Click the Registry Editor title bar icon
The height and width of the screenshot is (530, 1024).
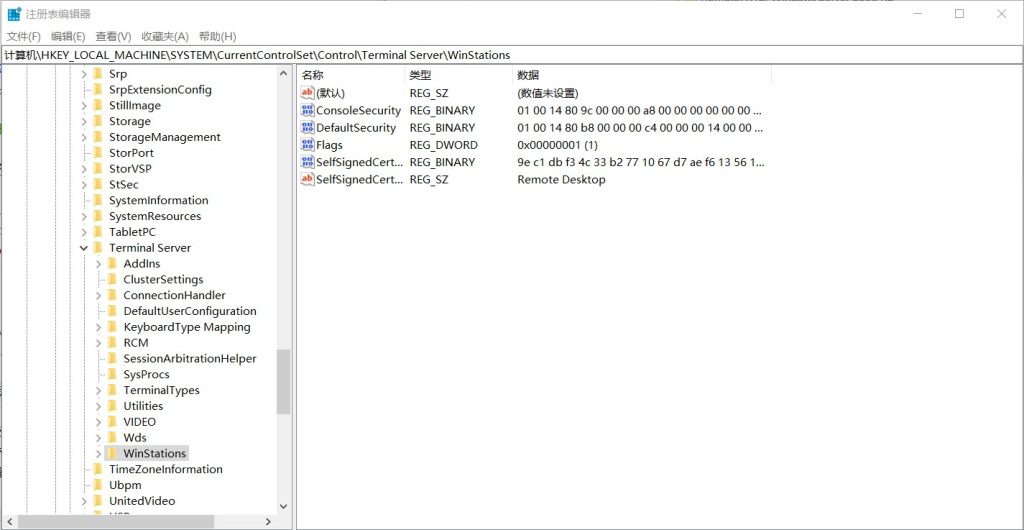[x=14, y=14]
